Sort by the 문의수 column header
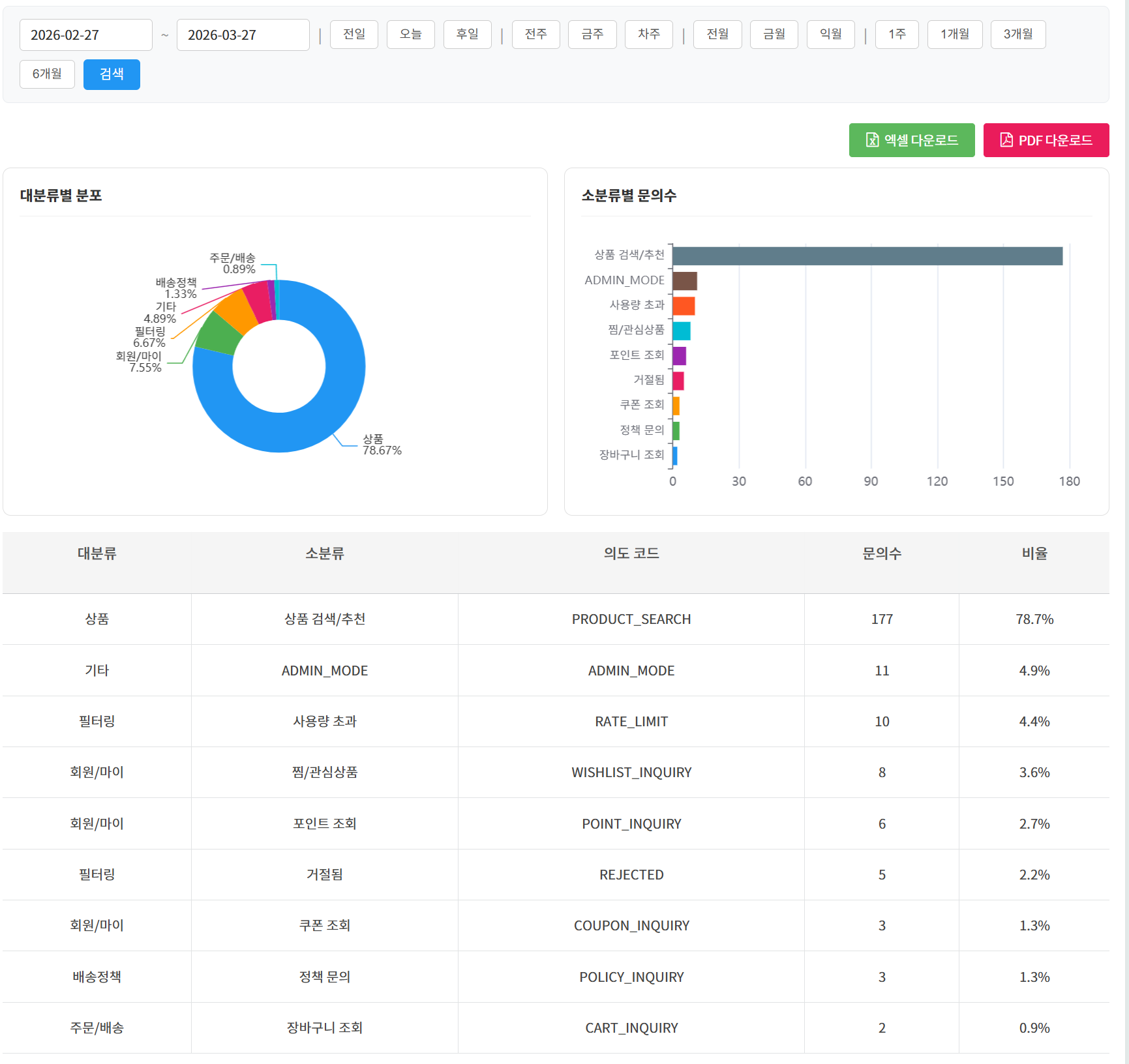This screenshot has height=1064, width=1129. pos(881,554)
